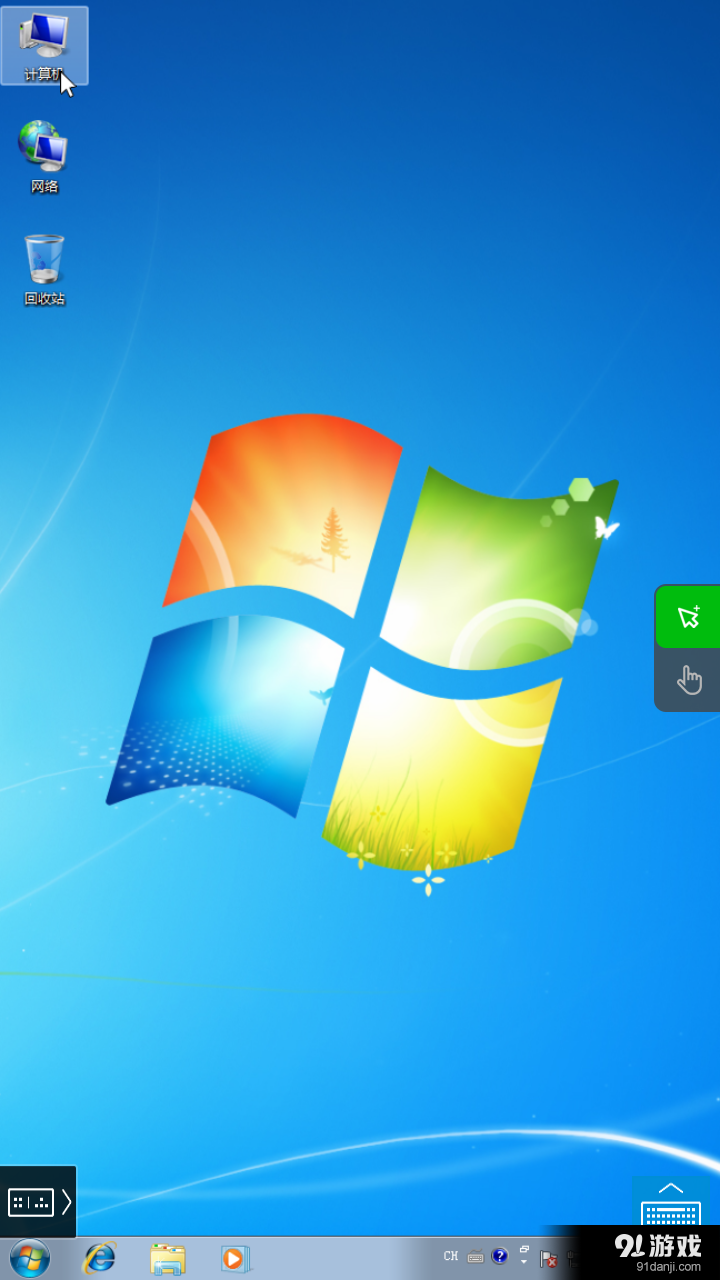Switch to touch hand gesture mode
This screenshot has width=720, height=1280.
[x=688, y=680]
